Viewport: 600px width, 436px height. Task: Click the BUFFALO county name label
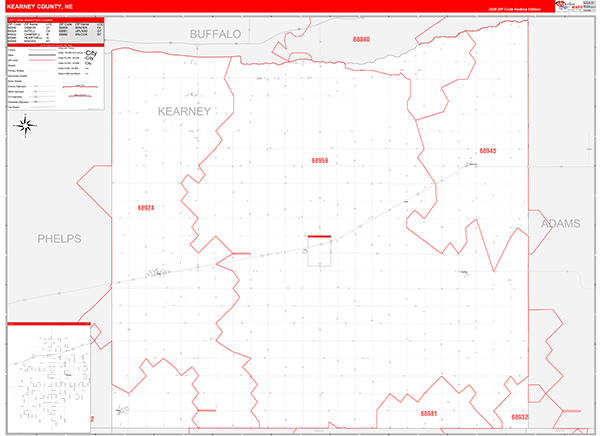click(x=215, y=34)
